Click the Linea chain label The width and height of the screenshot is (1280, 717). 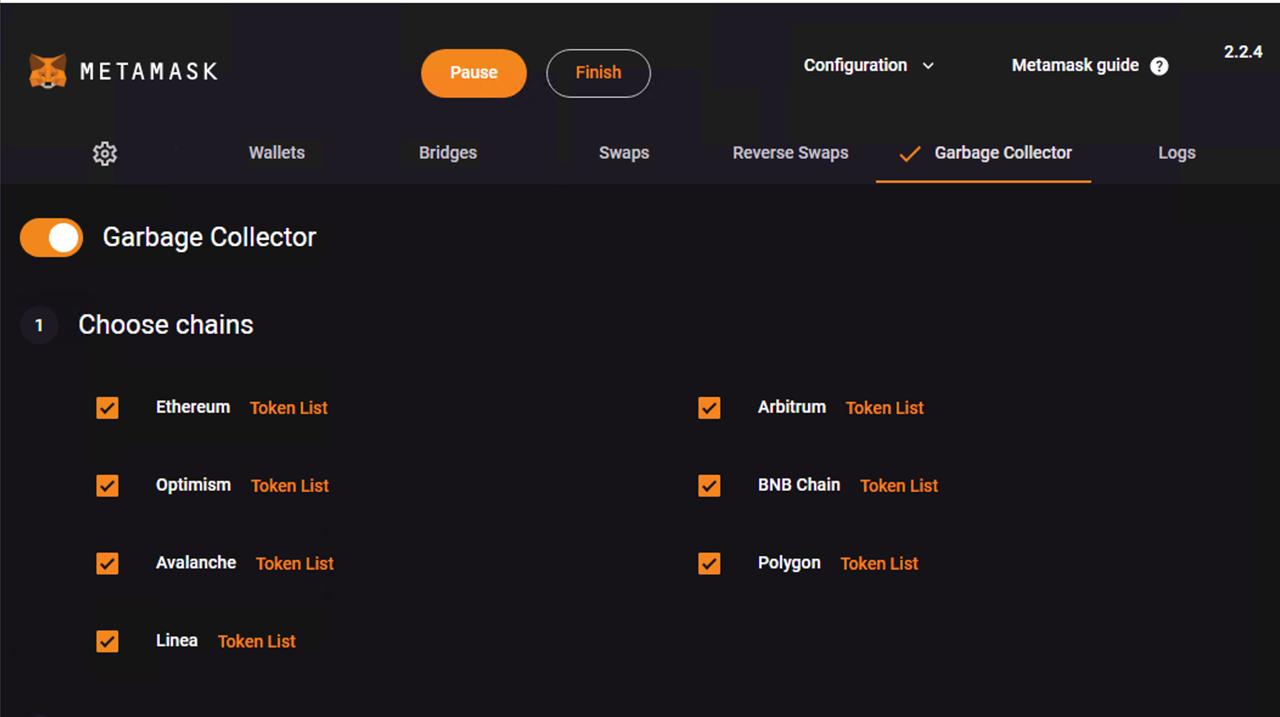coord(177,641)
